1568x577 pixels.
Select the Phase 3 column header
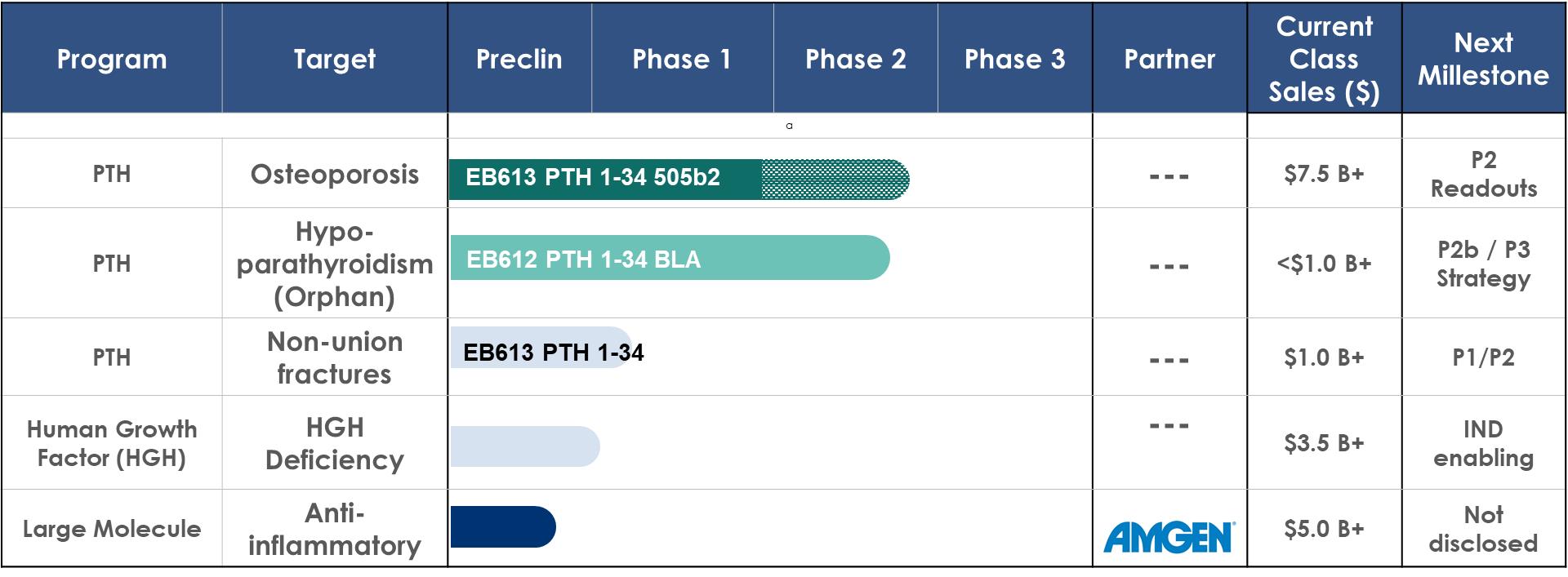(x=1014, y=59)
